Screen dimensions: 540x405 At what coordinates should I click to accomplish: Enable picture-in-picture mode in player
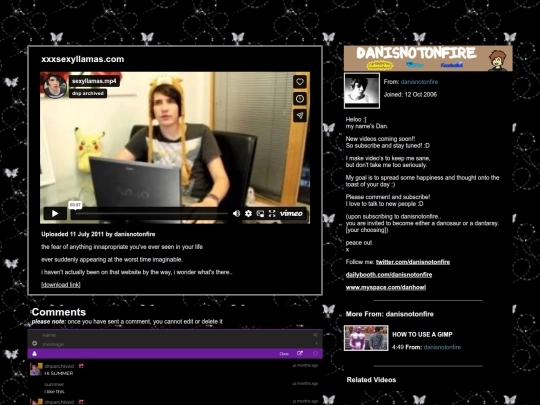(260, 214)
